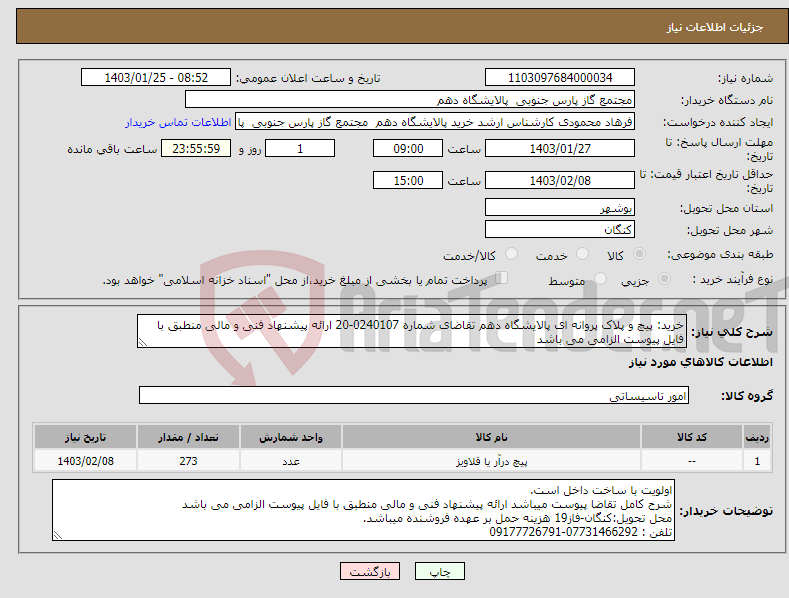Select the کالا/خدمت radio button

coord(511,254)
